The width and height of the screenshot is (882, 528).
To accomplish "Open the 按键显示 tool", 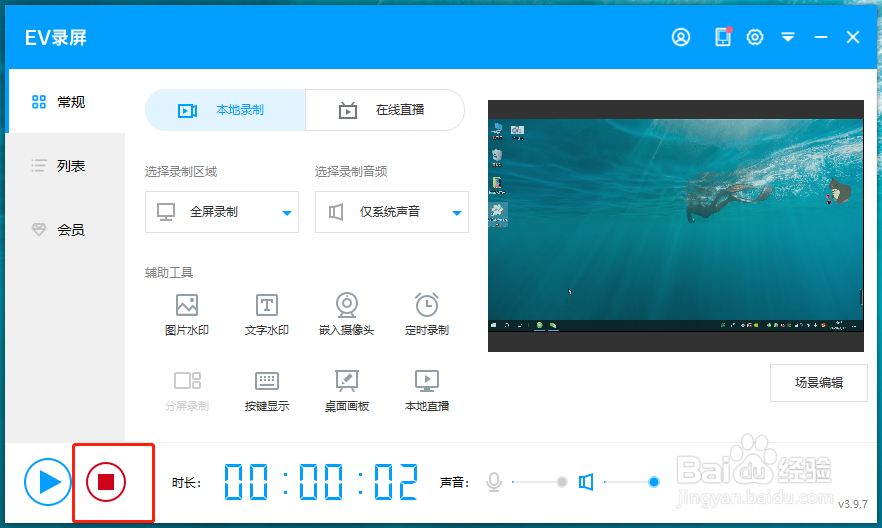I will (267, 391).
